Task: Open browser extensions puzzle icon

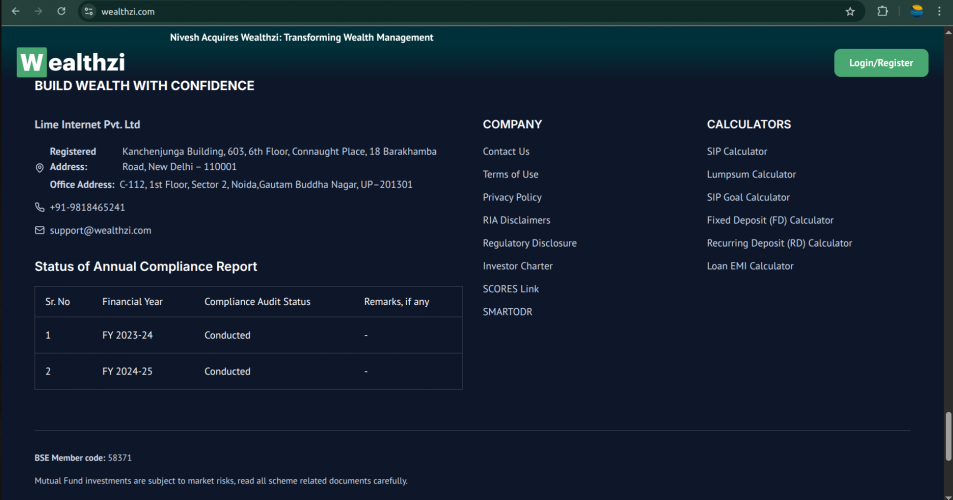Action: tap(882, 12)
